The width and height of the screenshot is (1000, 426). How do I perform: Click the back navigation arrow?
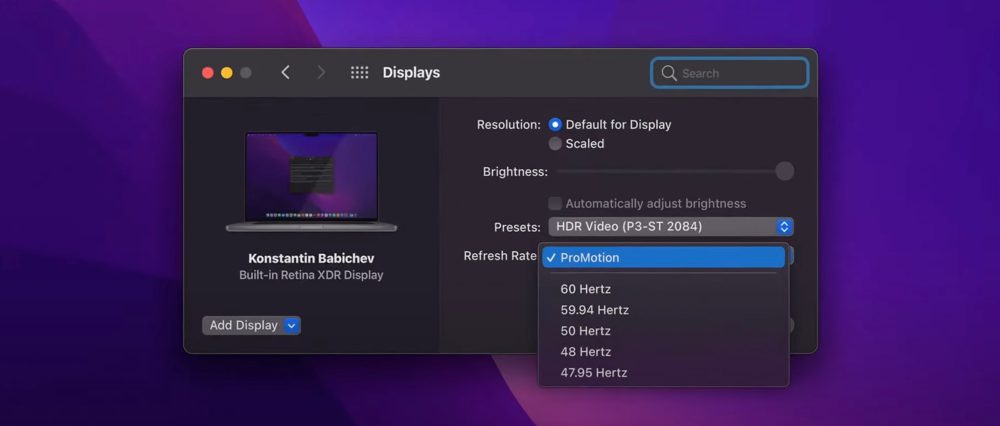(x=285, y=73)
